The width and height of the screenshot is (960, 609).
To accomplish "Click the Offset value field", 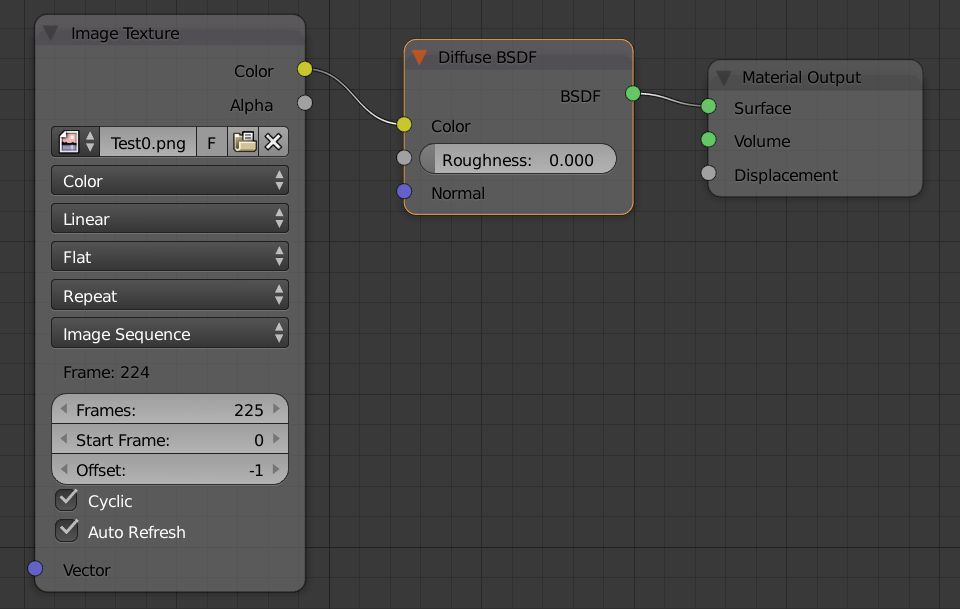I will [170, 469].
